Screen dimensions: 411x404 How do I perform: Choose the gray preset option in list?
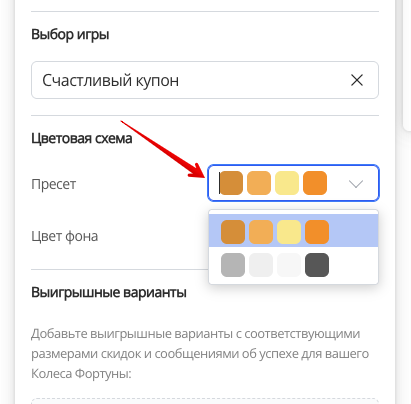(293, 265)
